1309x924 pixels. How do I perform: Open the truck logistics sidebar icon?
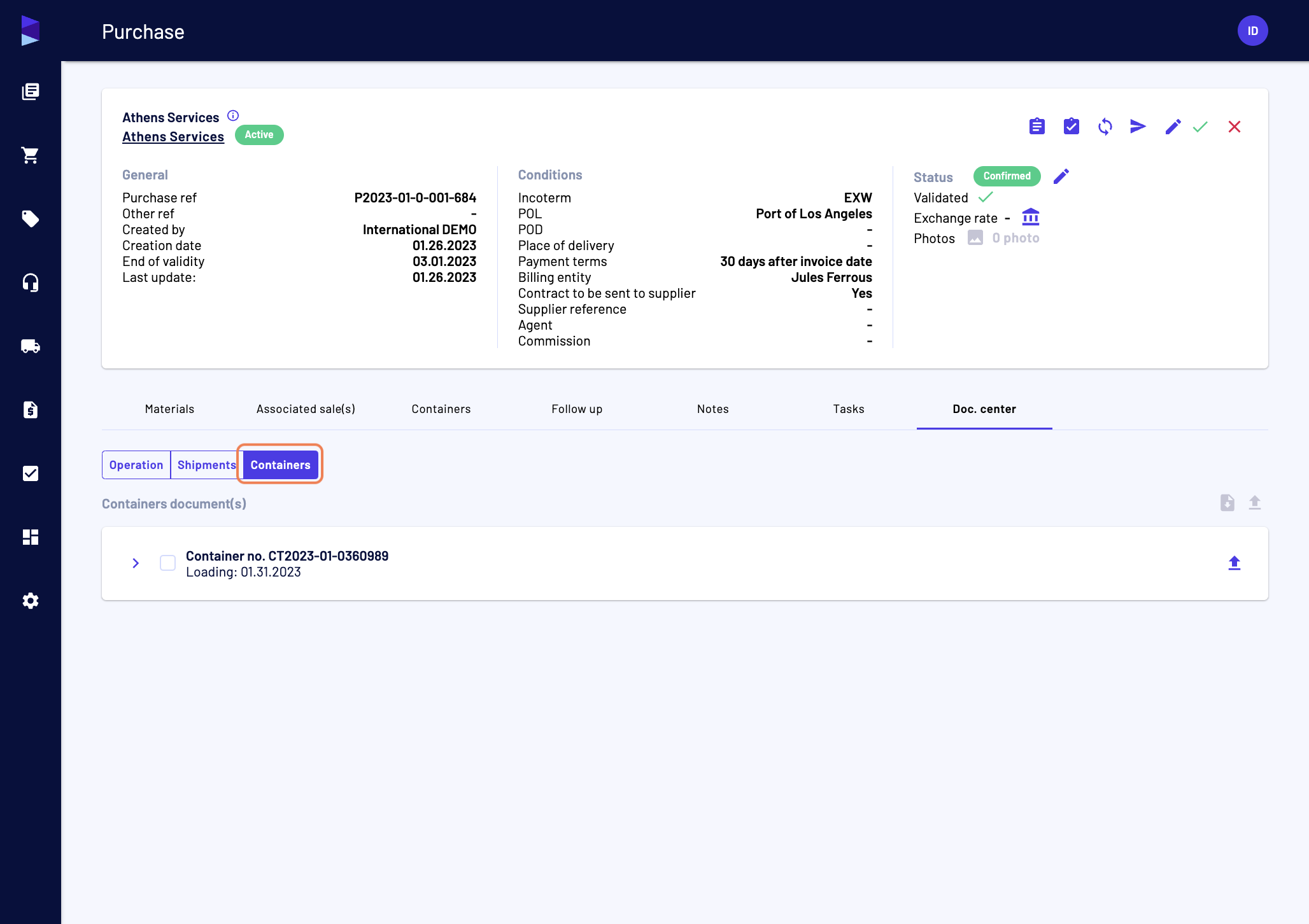pyautogui.click(x=31, y=346)
